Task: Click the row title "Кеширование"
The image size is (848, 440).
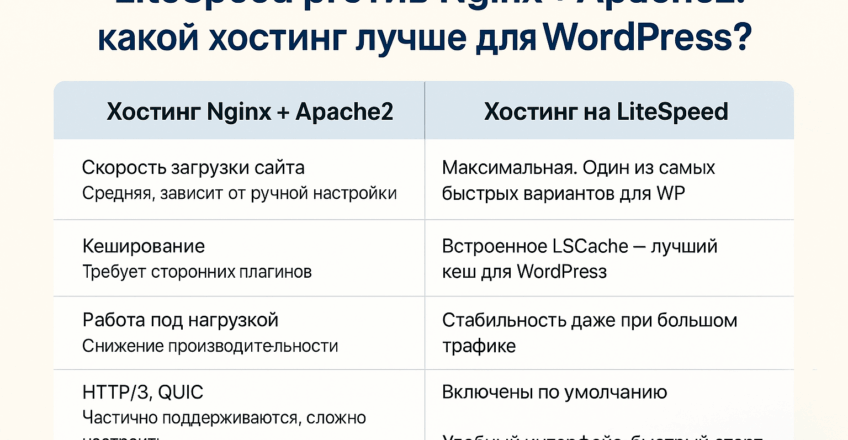Action: 143,246
